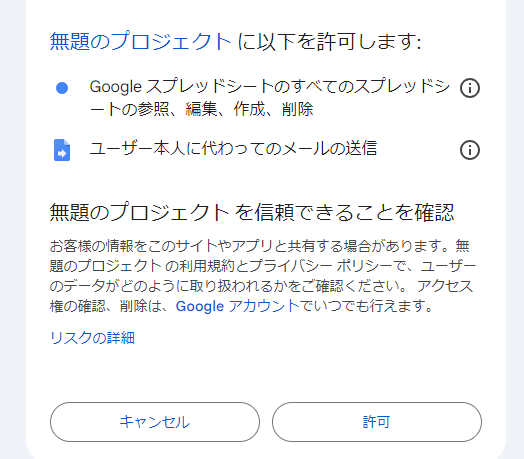The width and height of the screenshot is (524, 459).
Task: Click the 参照、編集、作成、削除 text line
Action: 226,109
